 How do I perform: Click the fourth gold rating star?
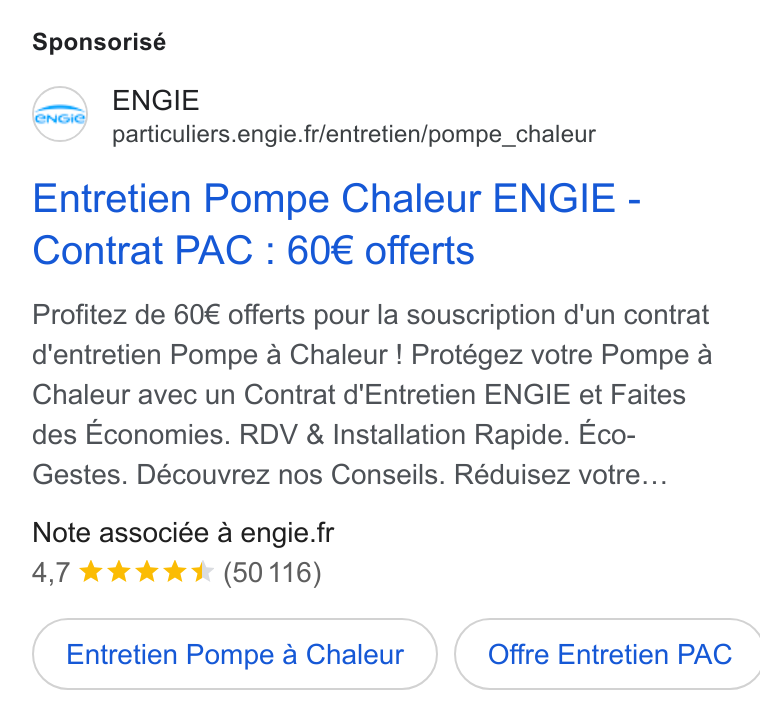(174, 571)
